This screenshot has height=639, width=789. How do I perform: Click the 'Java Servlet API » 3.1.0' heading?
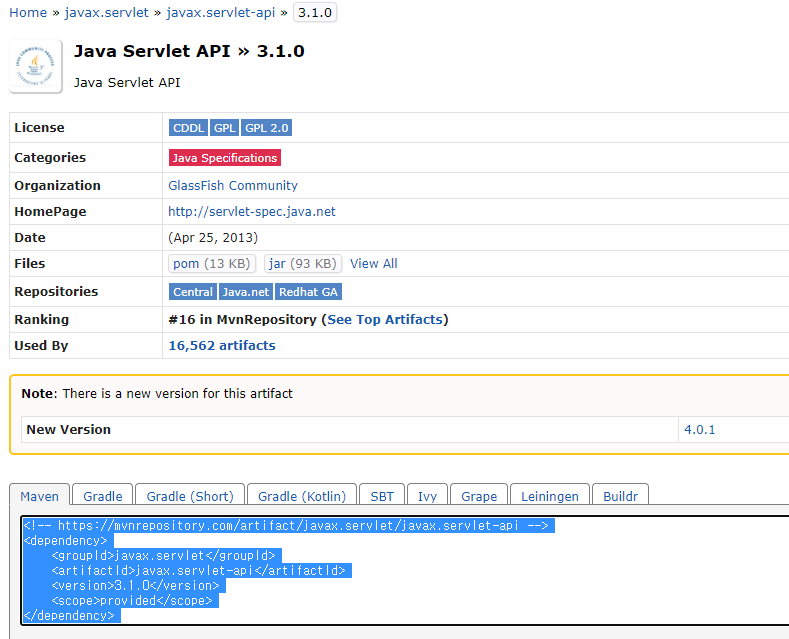point(189,51)
